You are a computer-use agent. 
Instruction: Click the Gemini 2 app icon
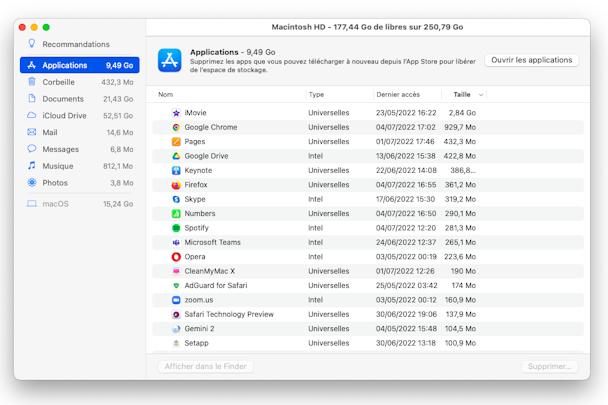176,329
